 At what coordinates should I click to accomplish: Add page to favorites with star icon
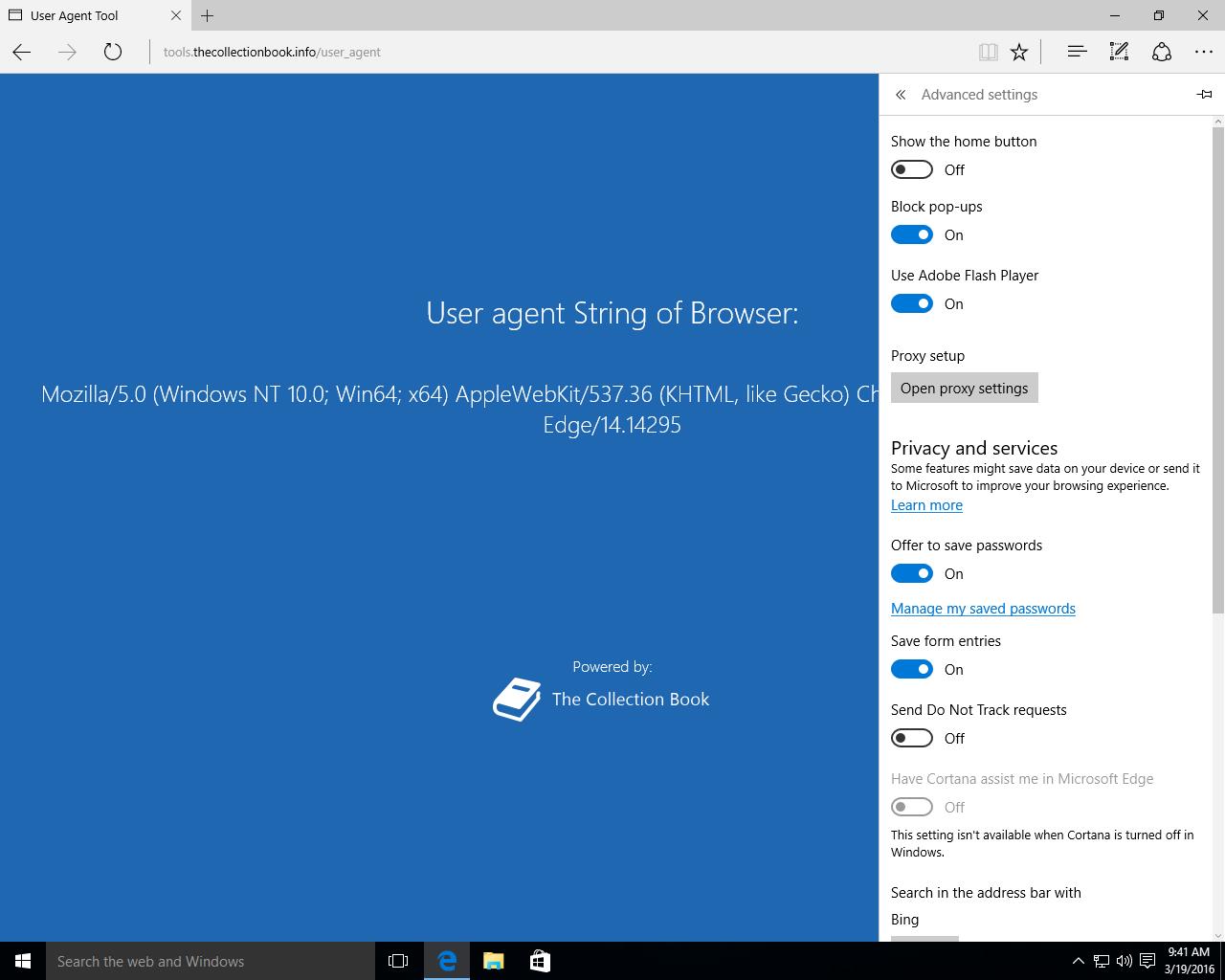coord(1019,52)
